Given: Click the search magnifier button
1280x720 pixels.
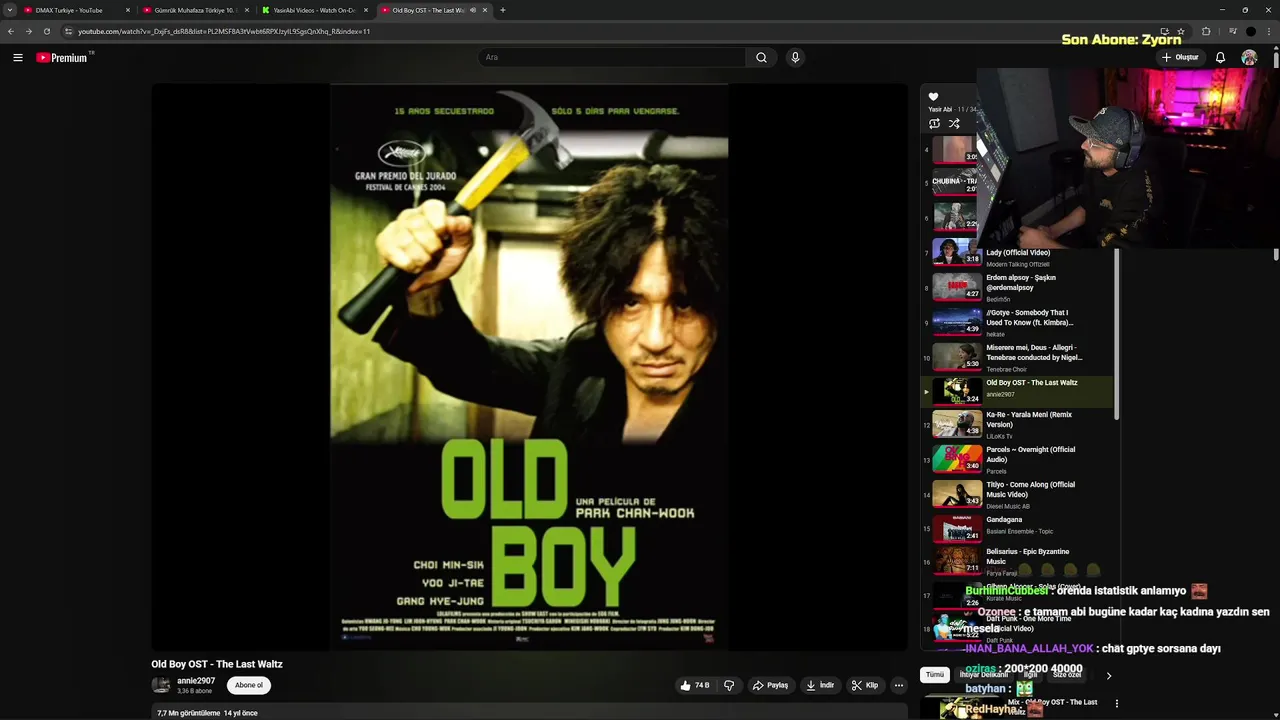Looking at the screenshot, I should tap(761, 57).
